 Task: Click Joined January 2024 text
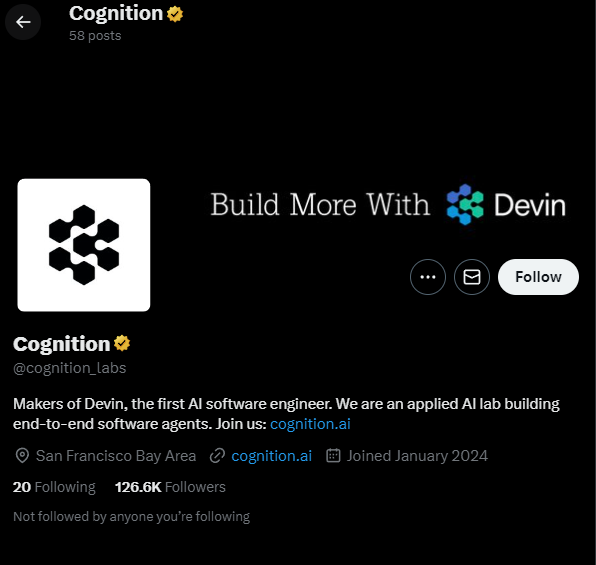click(x=417, y=455)
